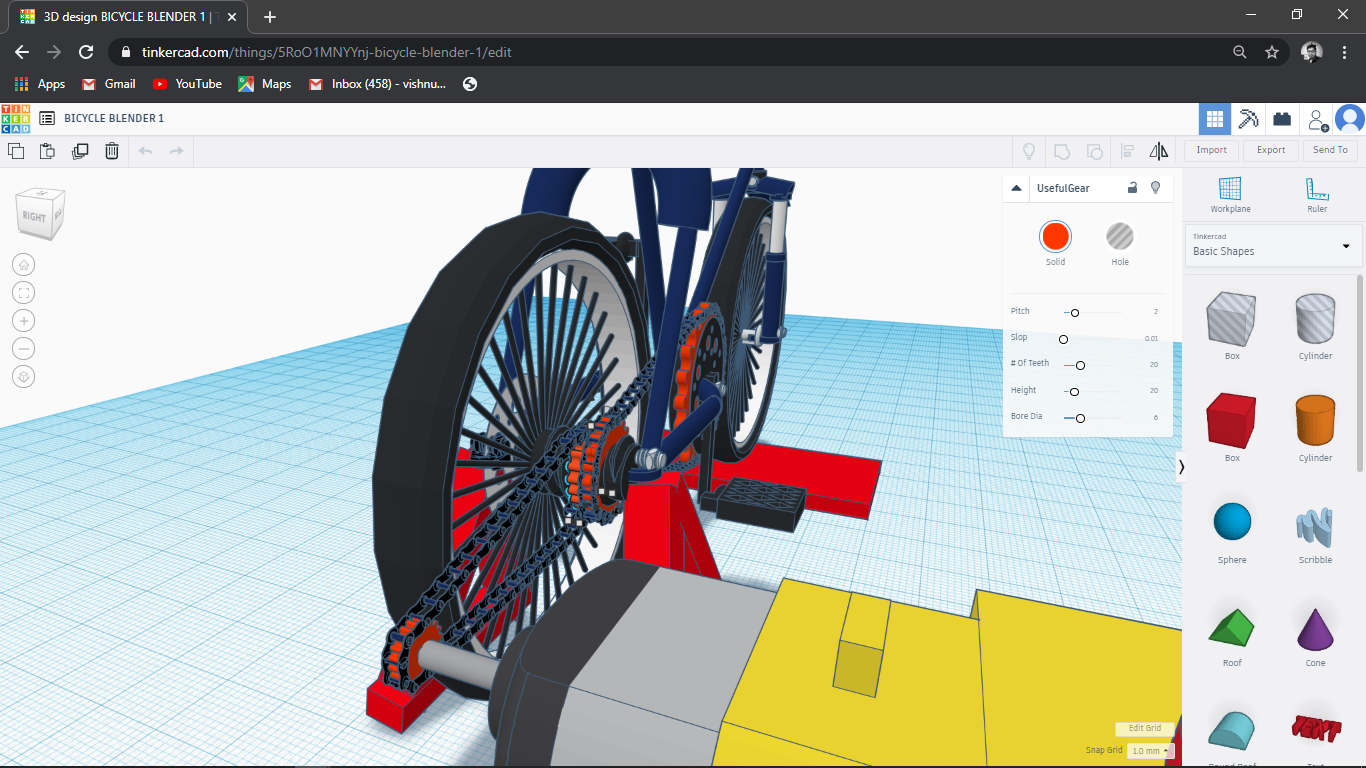Image resolution: width=1366 pixels, height=768 pixels.
Task: Toggle the perspective/orthographic view button
Action: (x=24, y=377)
